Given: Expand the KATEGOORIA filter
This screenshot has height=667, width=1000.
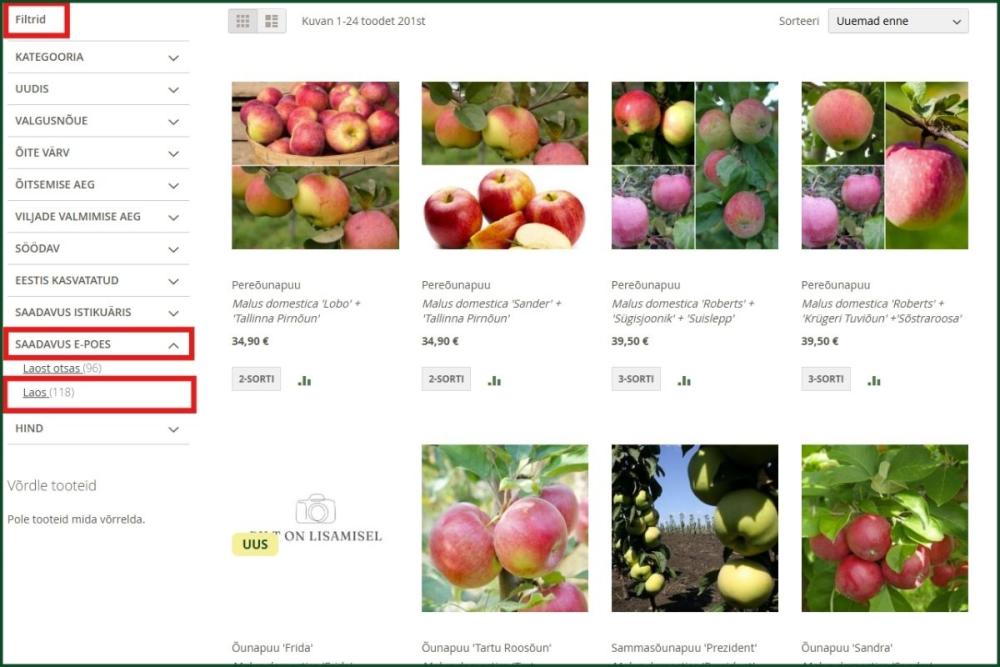Looking at the screenshot, I should point(98,57).
